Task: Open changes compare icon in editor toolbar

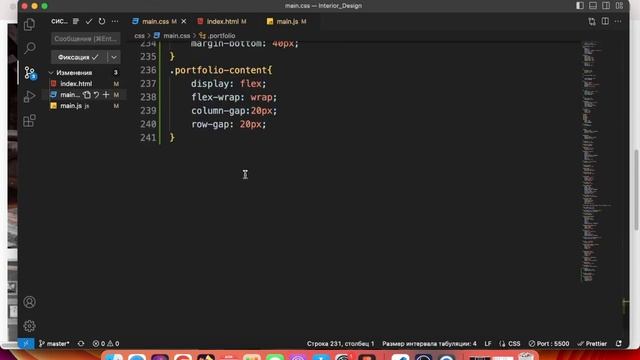Action: click(x=592, y=21)
